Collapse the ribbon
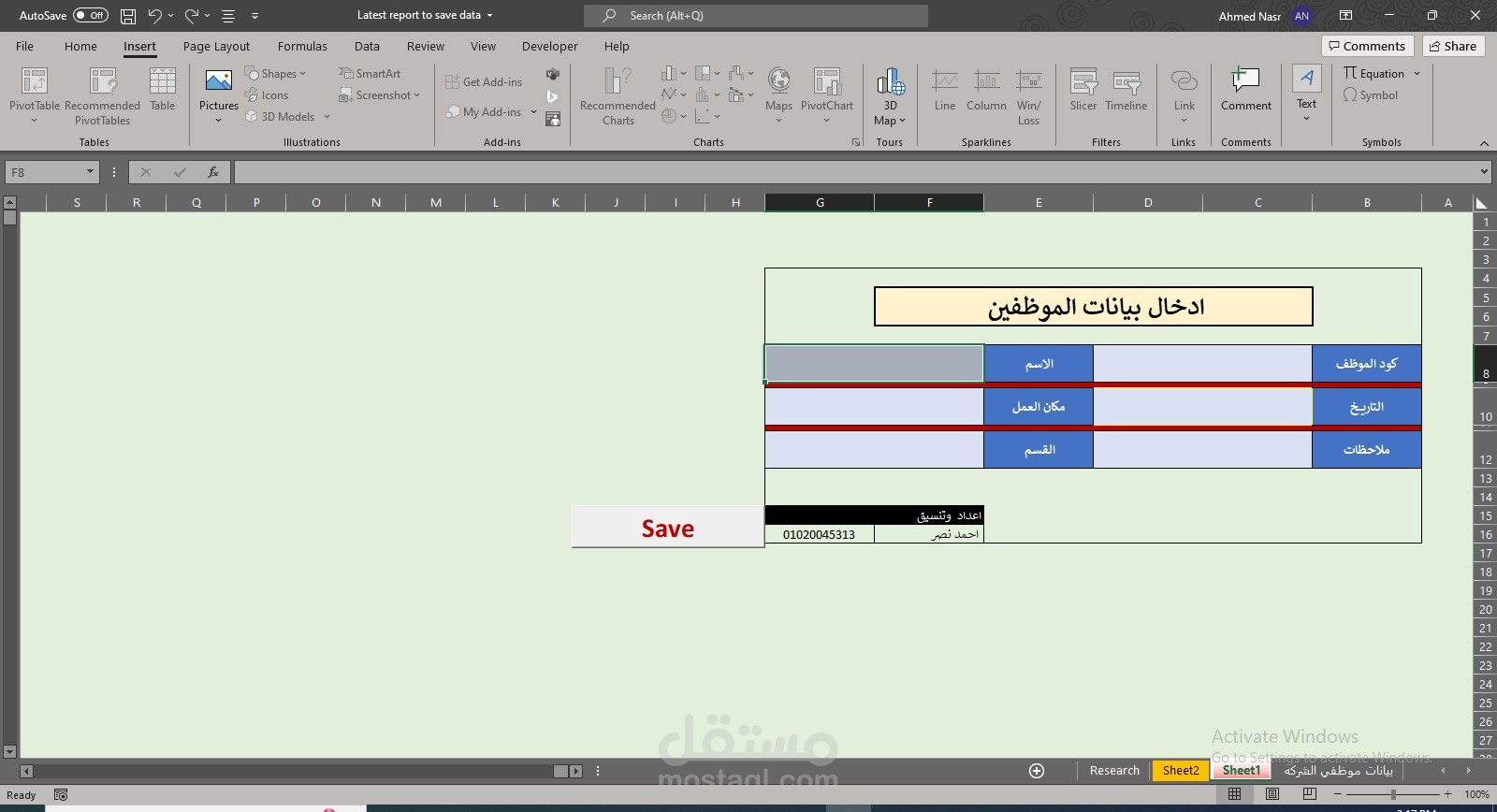The image size is (1497, 812). [1484, 143]
